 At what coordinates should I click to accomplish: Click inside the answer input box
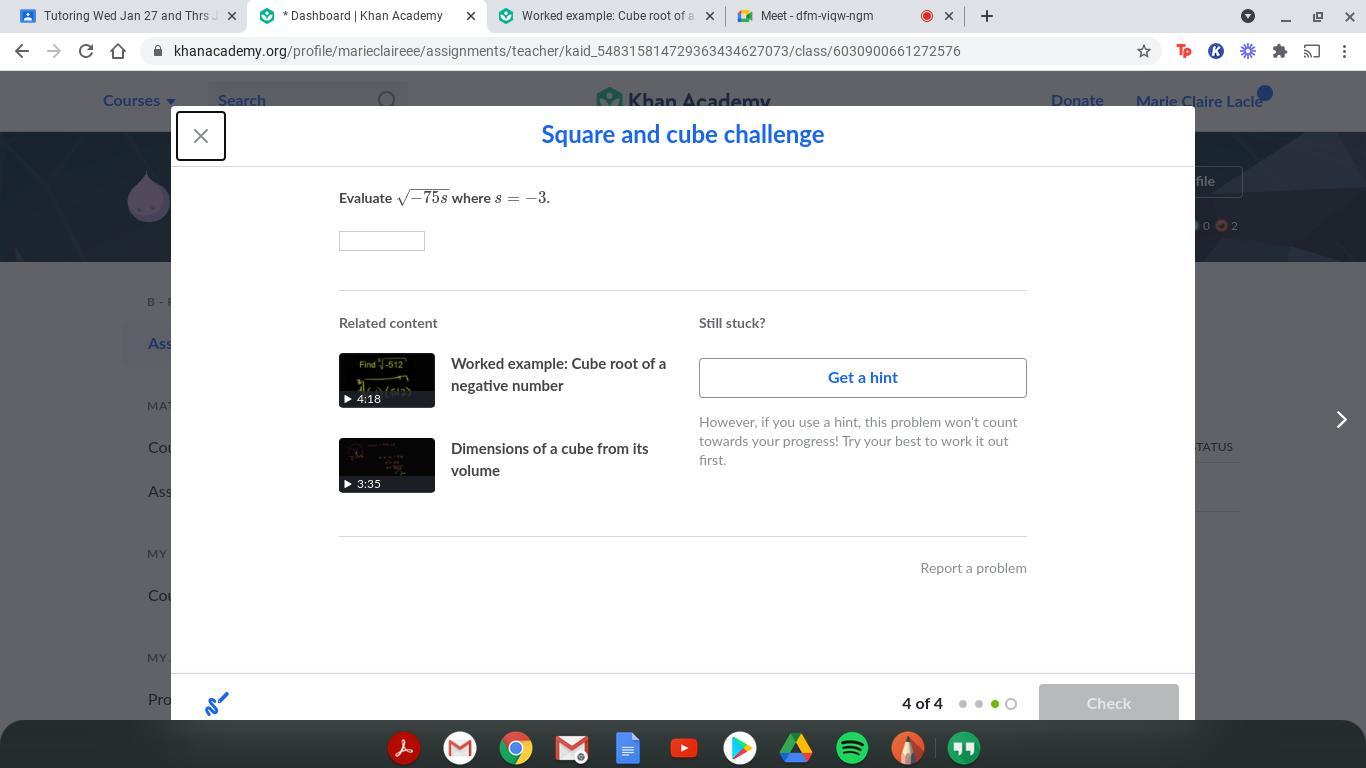tap(381, 240)
